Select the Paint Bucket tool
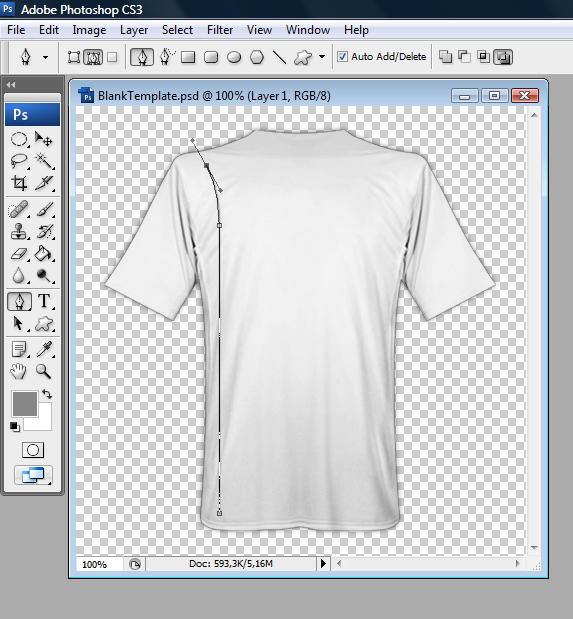Image resolution: width=573 pixels, height=619 pixels. click(x=43, y=253)
